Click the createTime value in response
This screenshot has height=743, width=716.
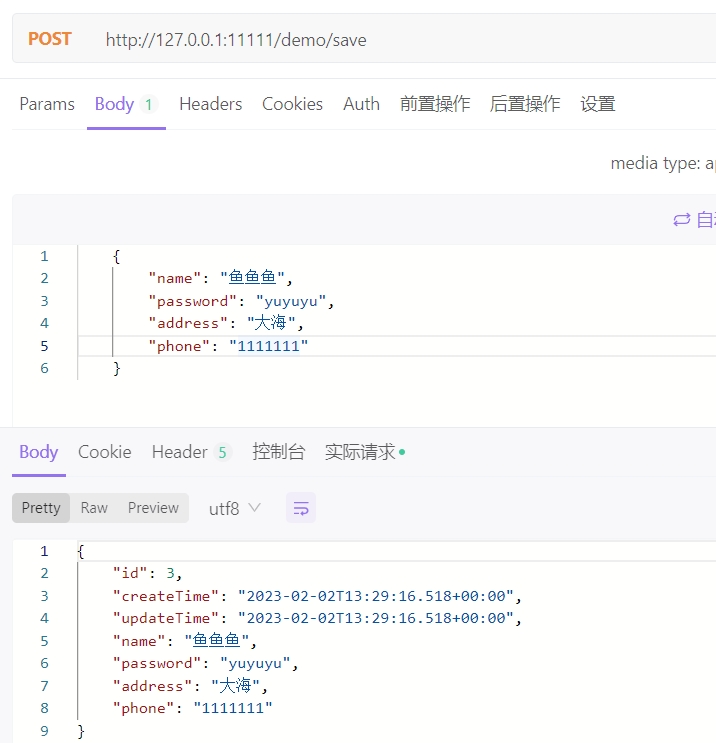[376, 596]
